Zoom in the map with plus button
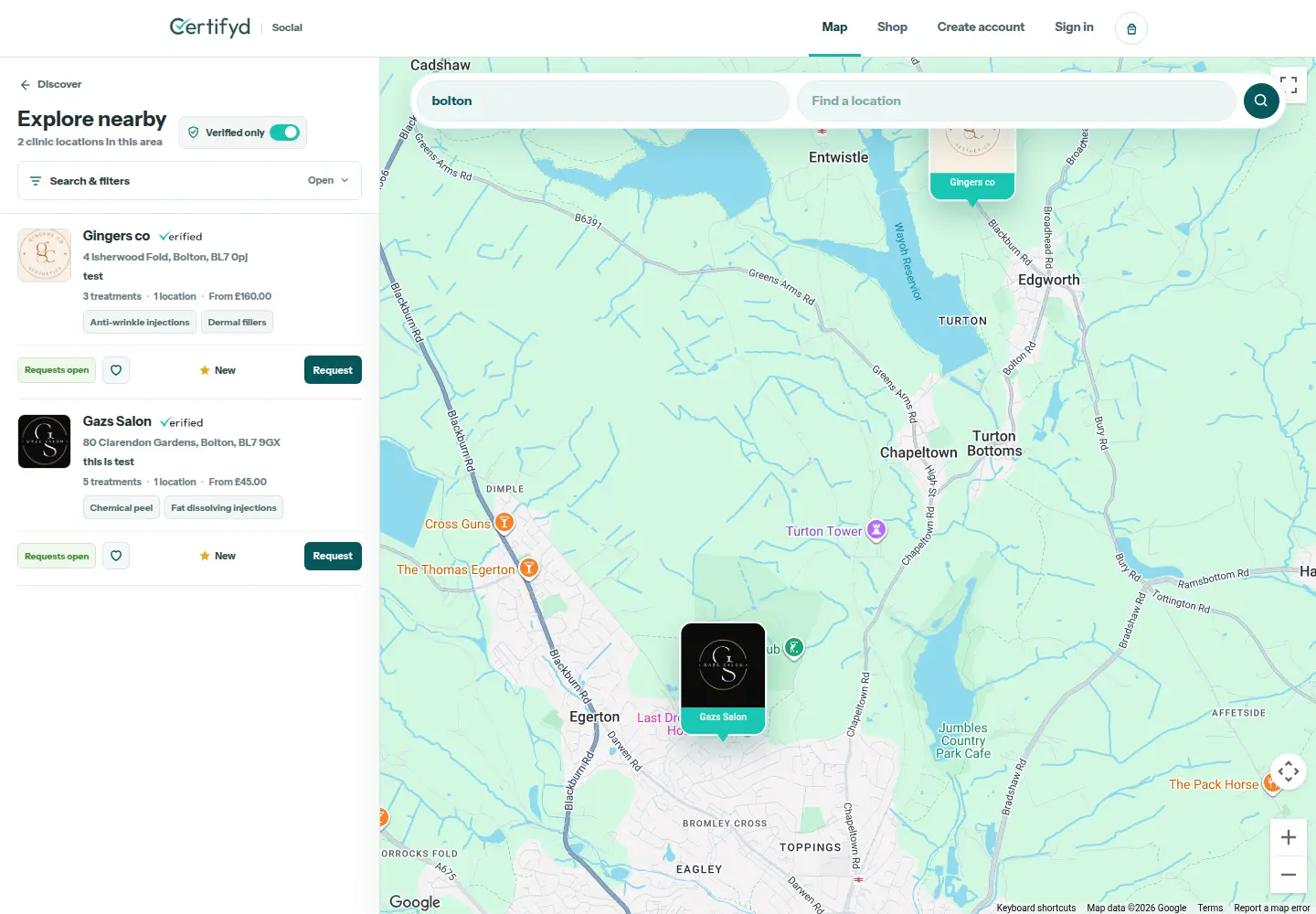1316x914 pixels. coord(1289,837)
